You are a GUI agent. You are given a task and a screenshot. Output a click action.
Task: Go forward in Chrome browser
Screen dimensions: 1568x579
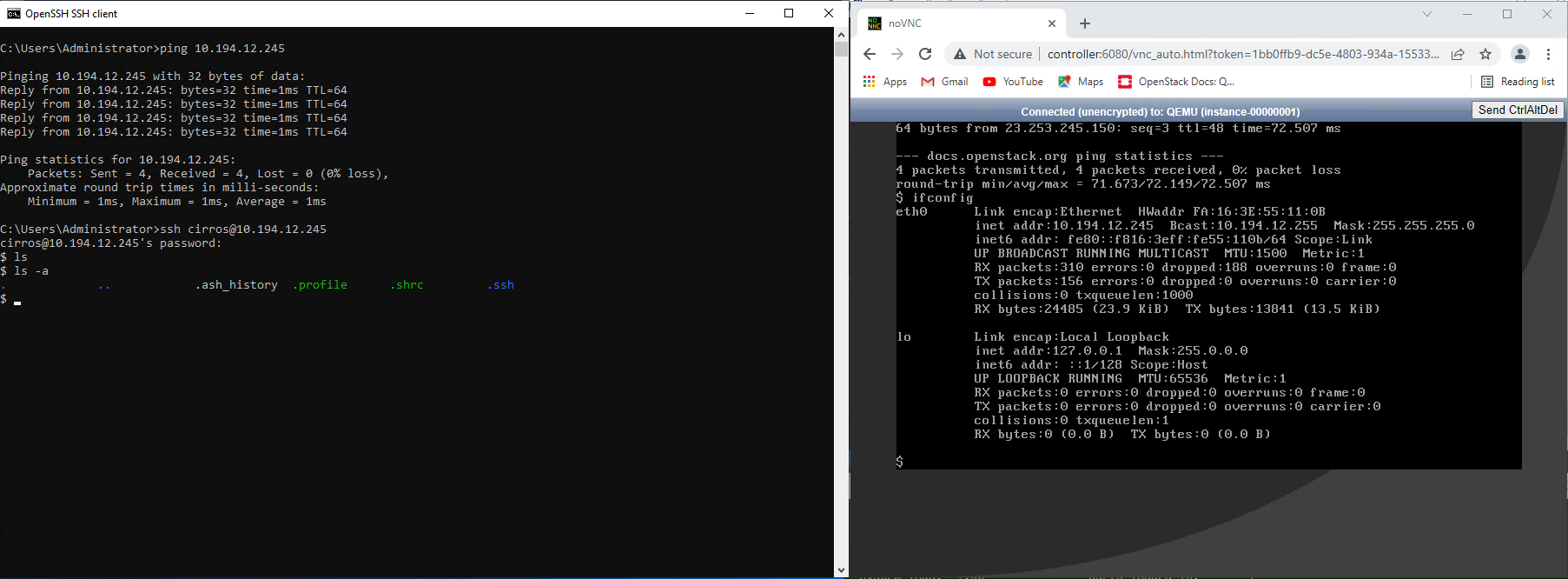897,54
